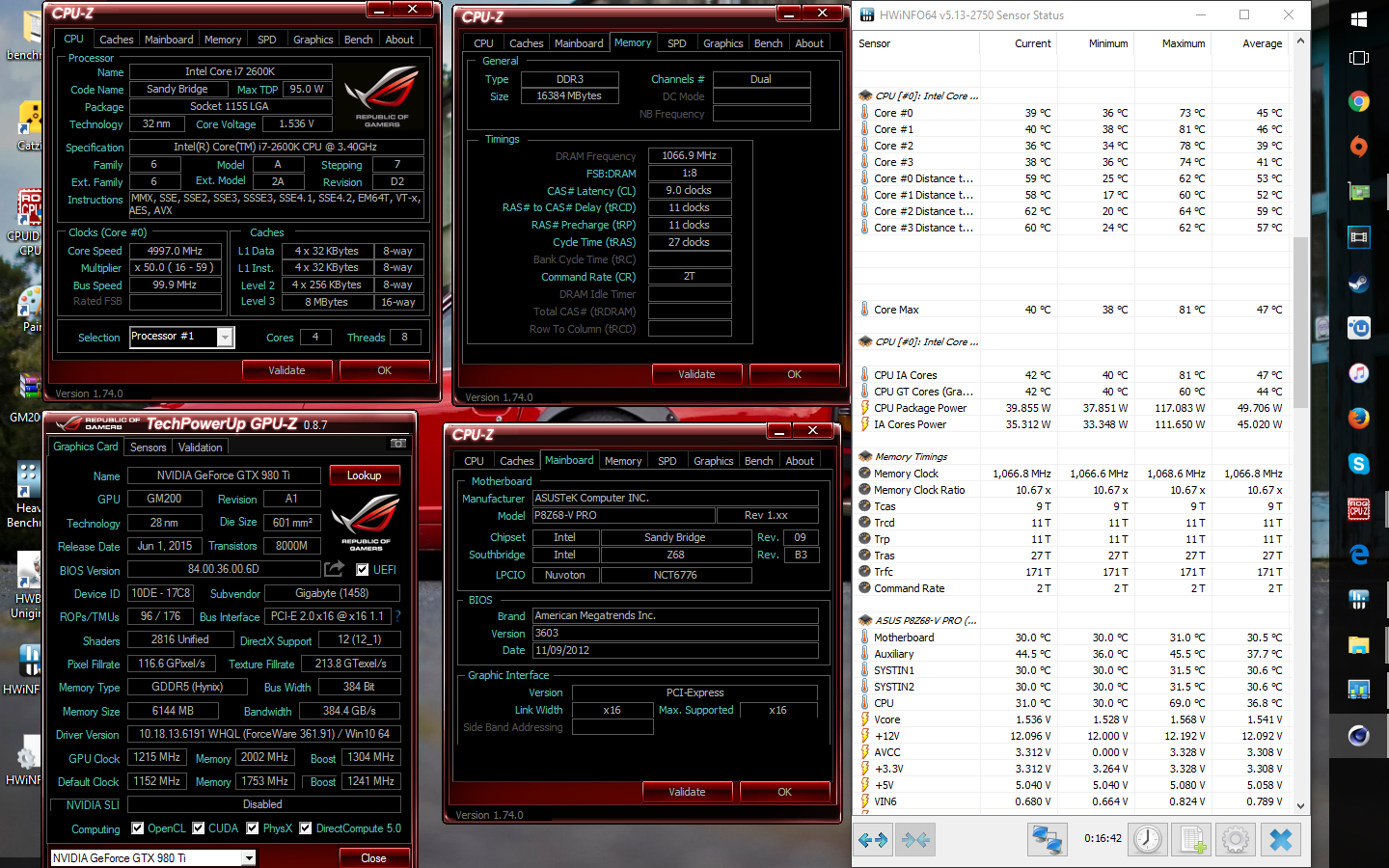This screenshot has height=868, width=1389.
Task: Open Skype from the taskbar
Action: [x=1359, y=464]
